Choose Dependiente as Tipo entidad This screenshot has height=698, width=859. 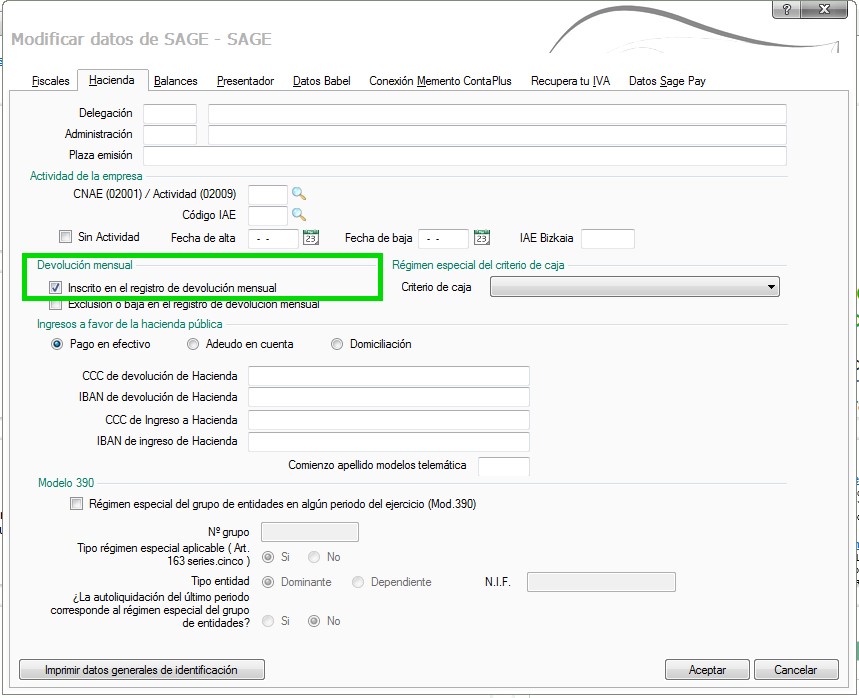(358, 582)
